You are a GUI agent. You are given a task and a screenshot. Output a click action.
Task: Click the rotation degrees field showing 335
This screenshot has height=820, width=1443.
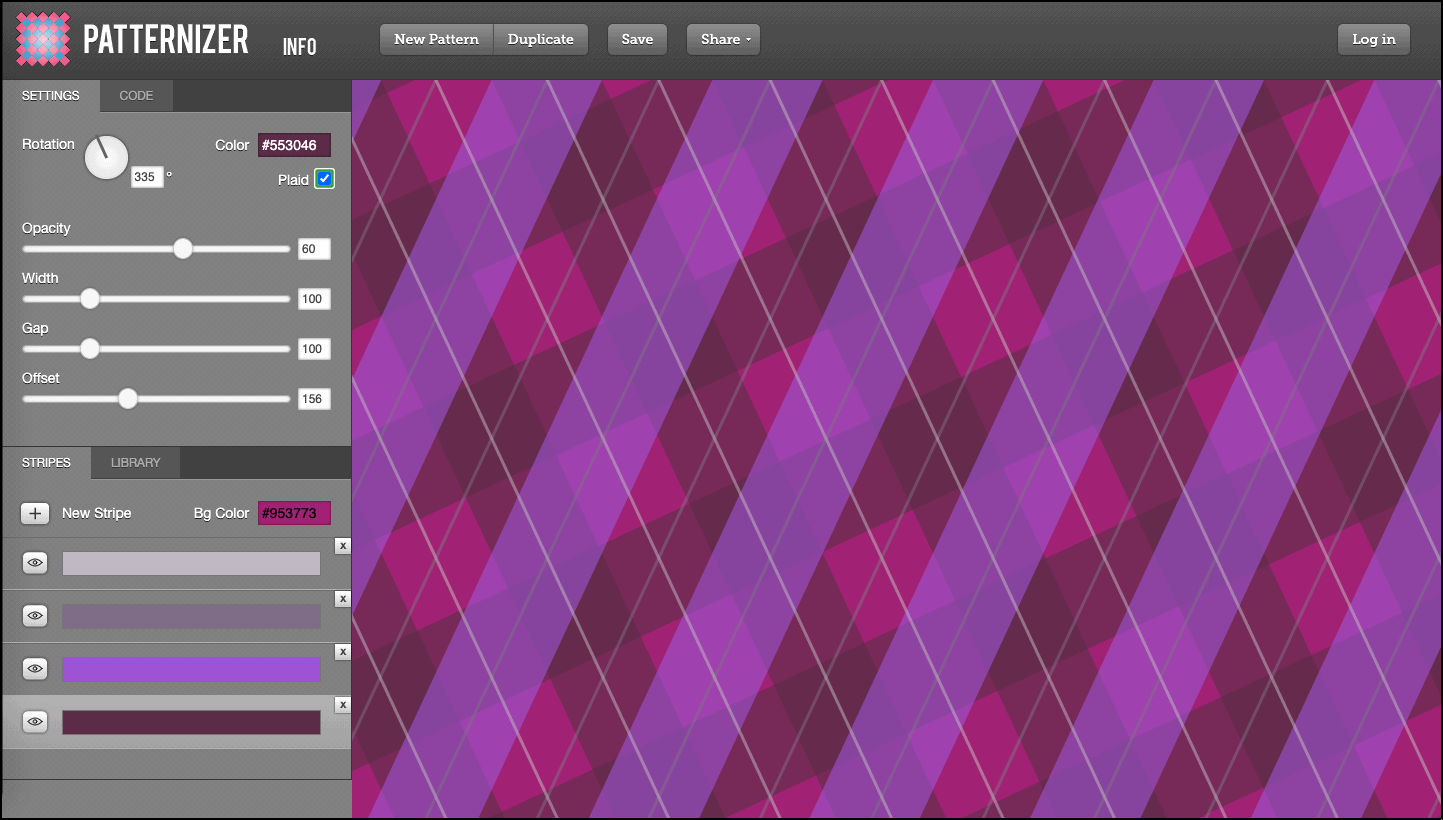click(x=147, y=177)
